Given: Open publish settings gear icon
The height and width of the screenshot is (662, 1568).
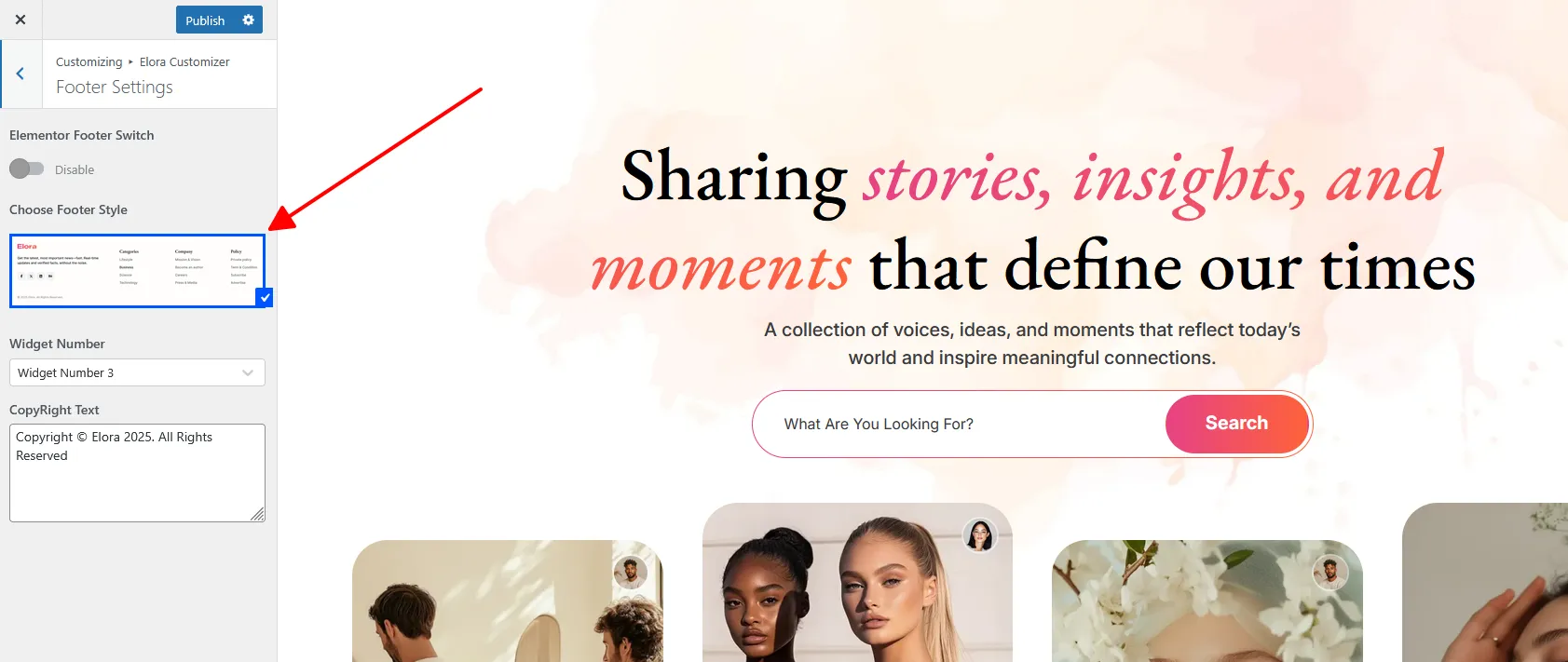Looking at the screenshot, I should click(248, 20).
